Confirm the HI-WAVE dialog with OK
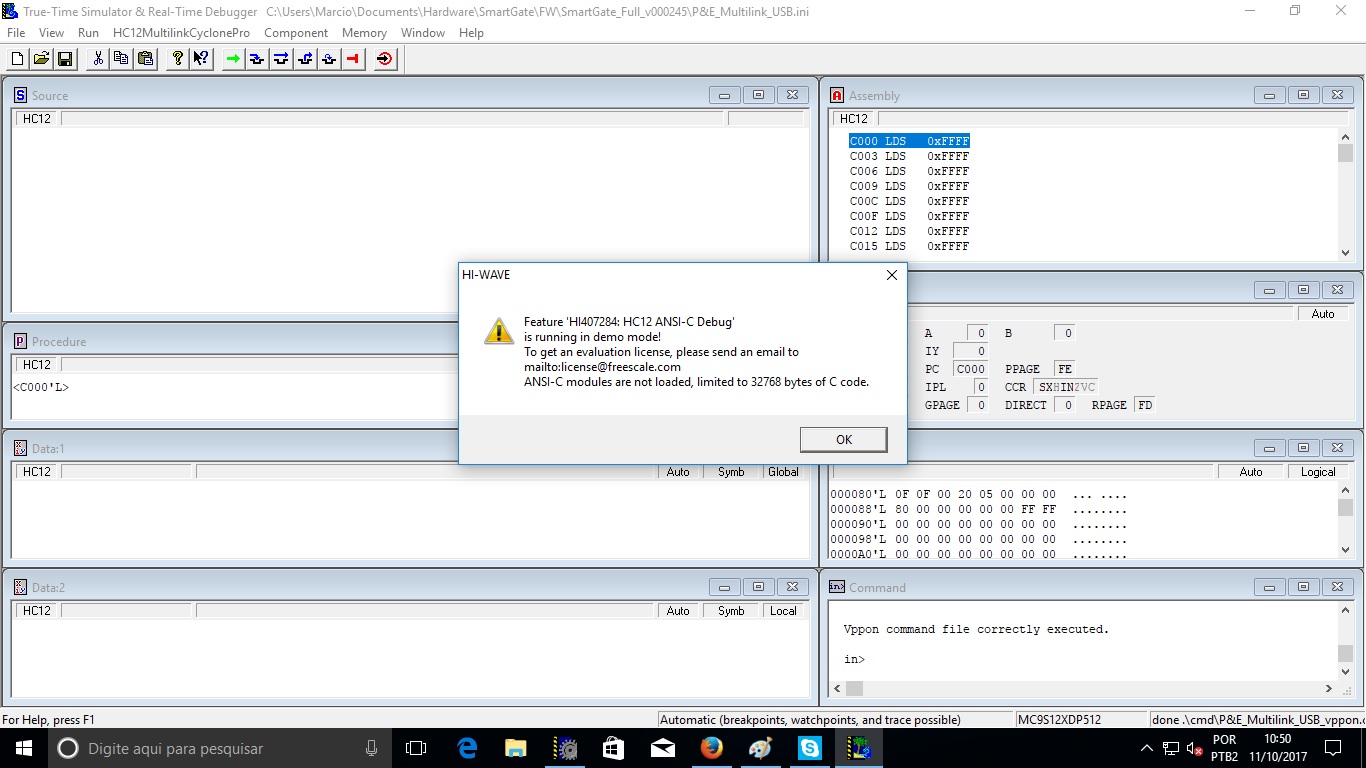Viewport: 1366px width, 768px height. pos(843,439)
